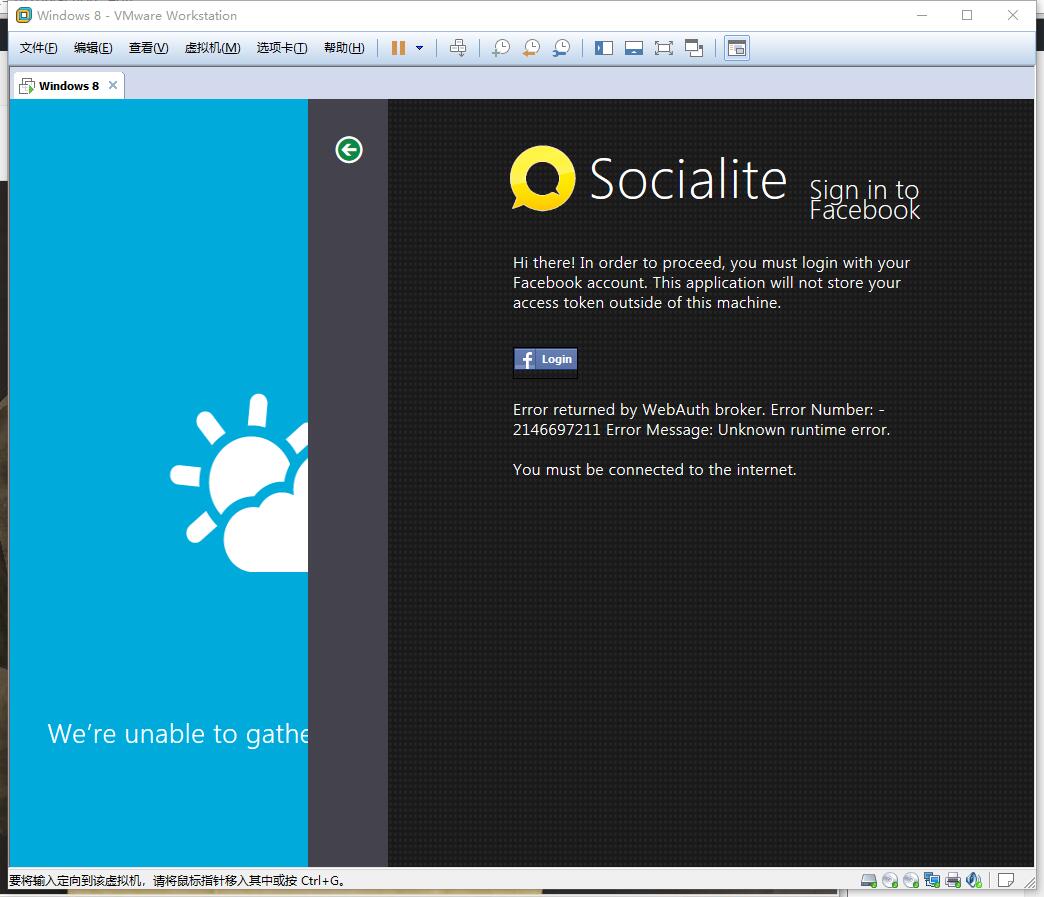Screen dimensions: 1044x897
Task: Open the 选项卡(T) menu
Action: [x=282, y=48]
